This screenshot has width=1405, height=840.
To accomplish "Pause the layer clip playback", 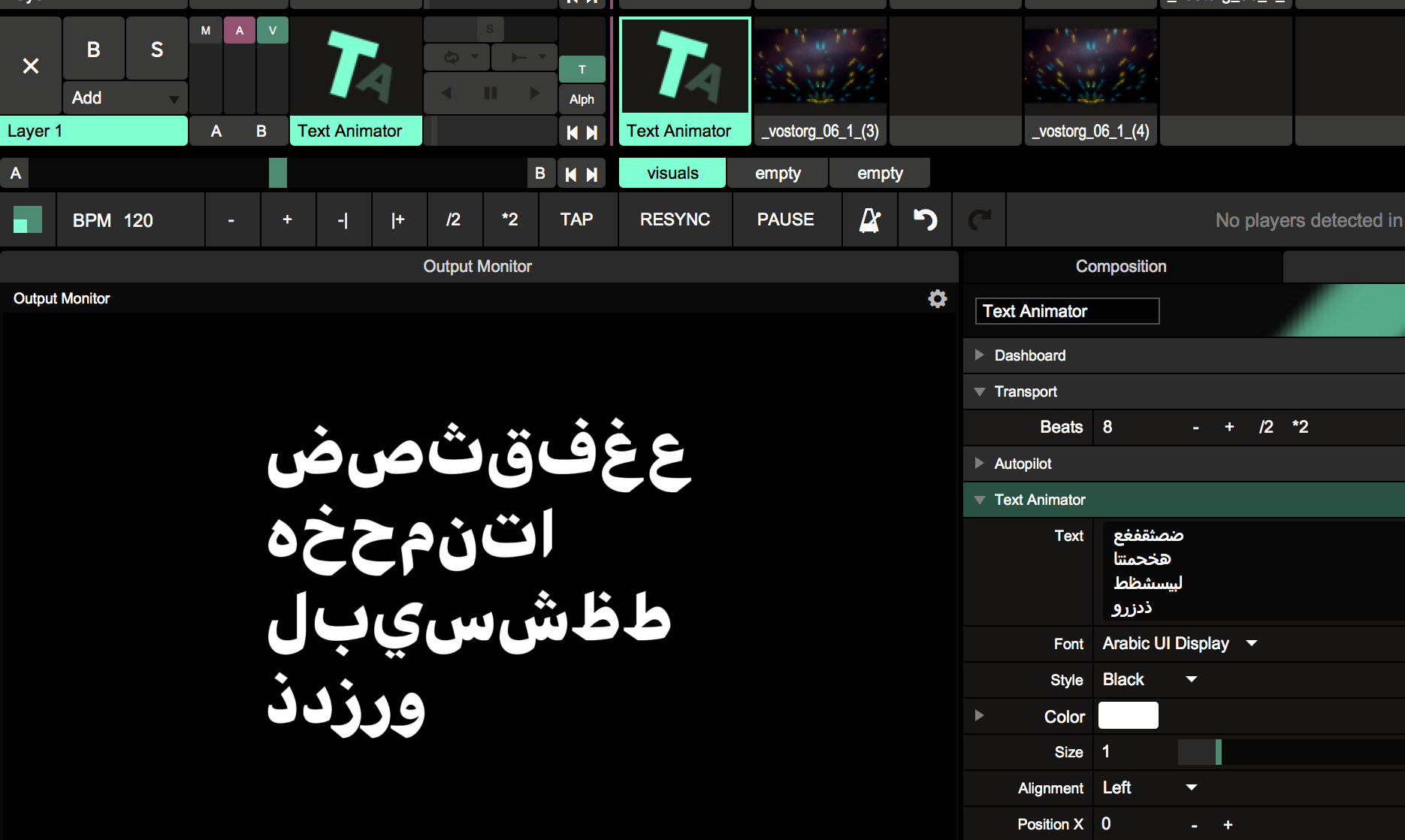I will [491, 93].
